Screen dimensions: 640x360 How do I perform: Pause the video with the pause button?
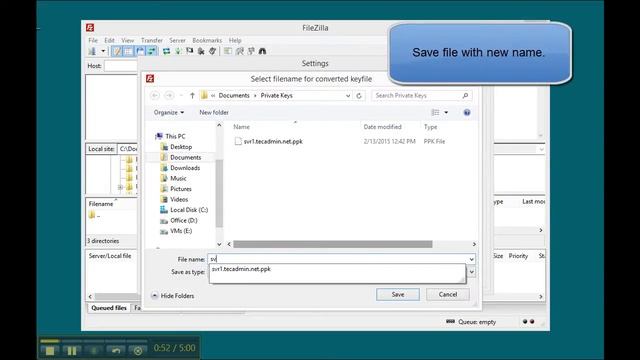[71, 350]
